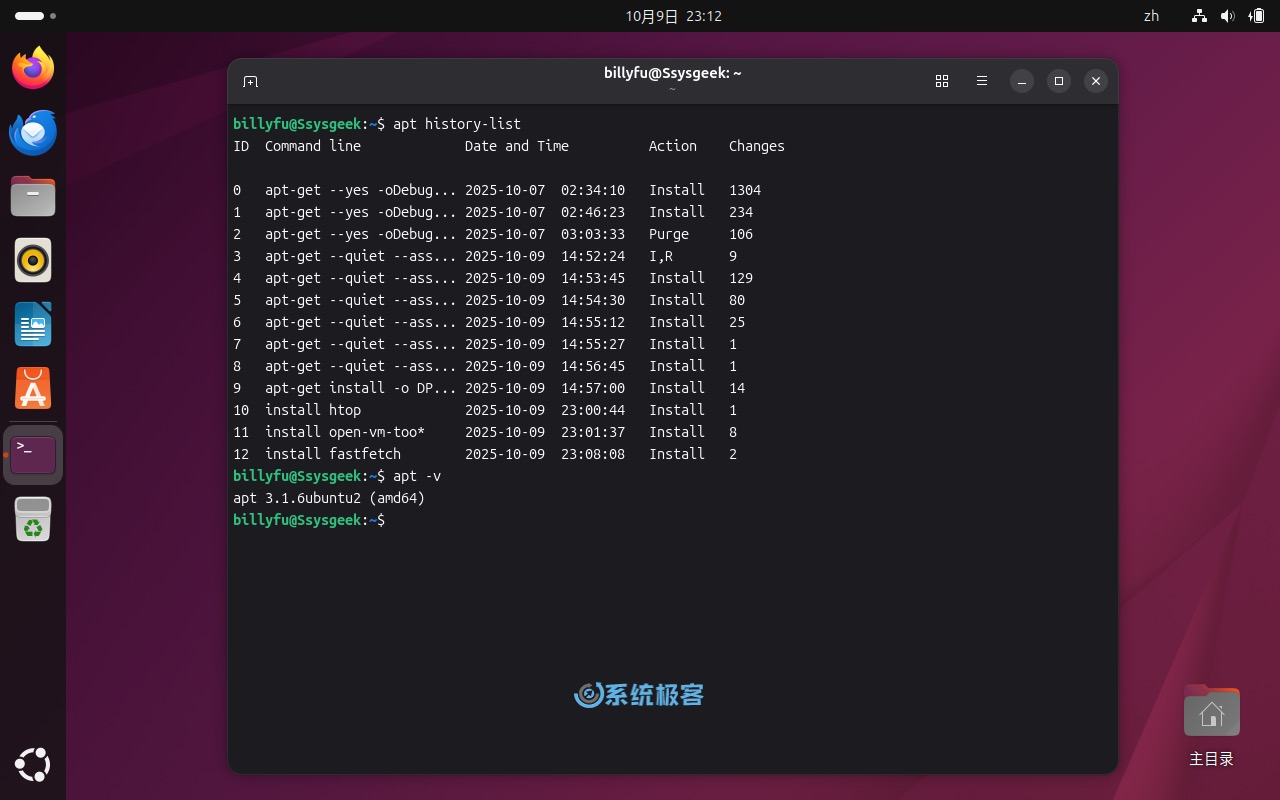Show applications via Ubuntu logo button
The height and width of the screenshot is (800, 1280).
click(x=33, y=765)
